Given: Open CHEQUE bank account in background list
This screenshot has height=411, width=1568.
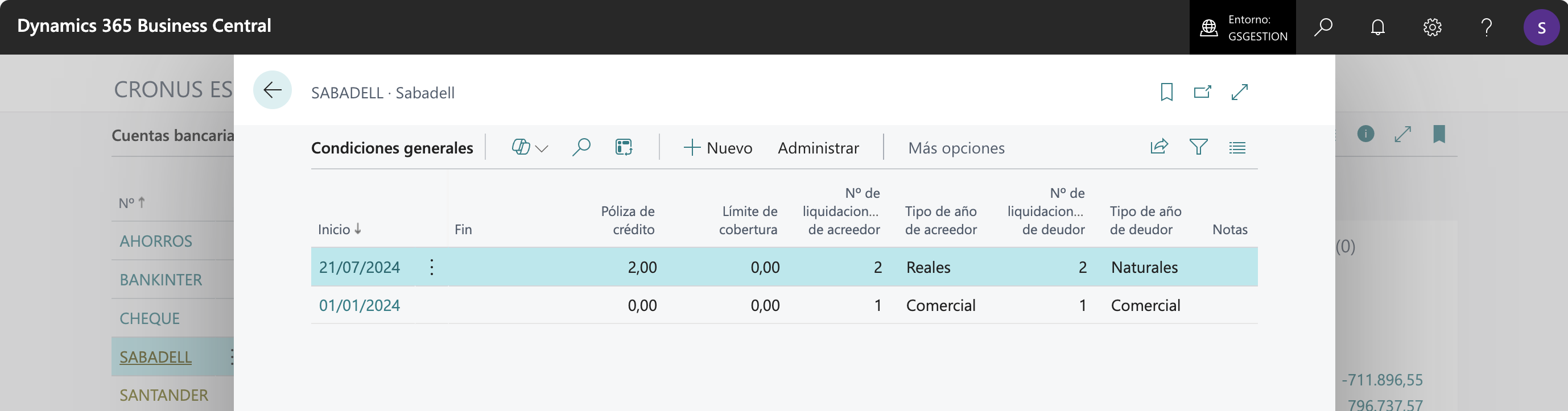Looking at the screenshot, I should [x=149, y=318].
